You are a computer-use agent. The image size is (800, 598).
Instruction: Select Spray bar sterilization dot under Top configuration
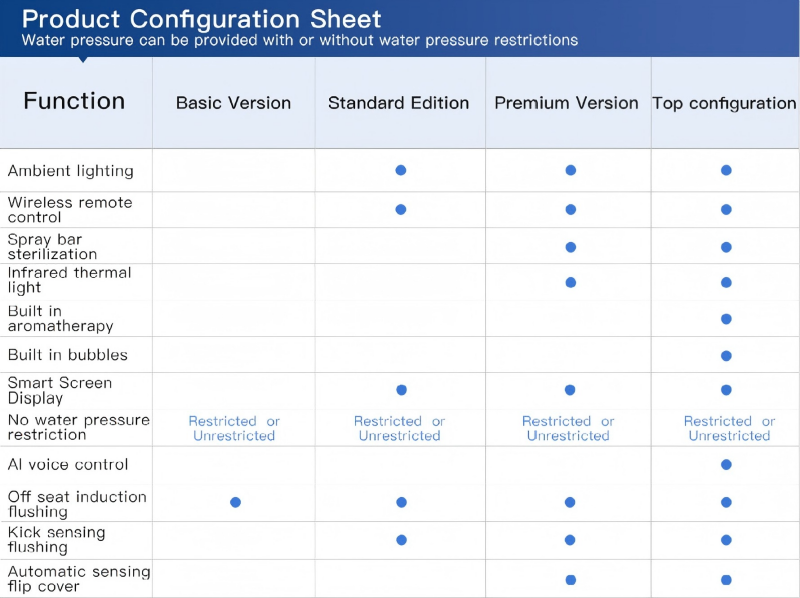pyautogui.click(x=726, y=247)
